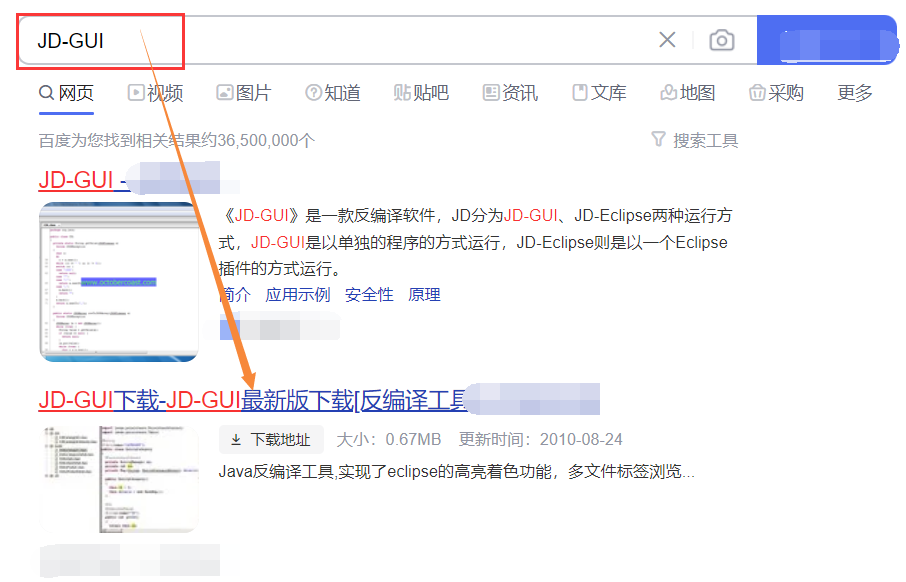This screenshot has width=906, height=582.
Task: Click the 贴 icon on 贴吧 tab
Action: [402, 92]
